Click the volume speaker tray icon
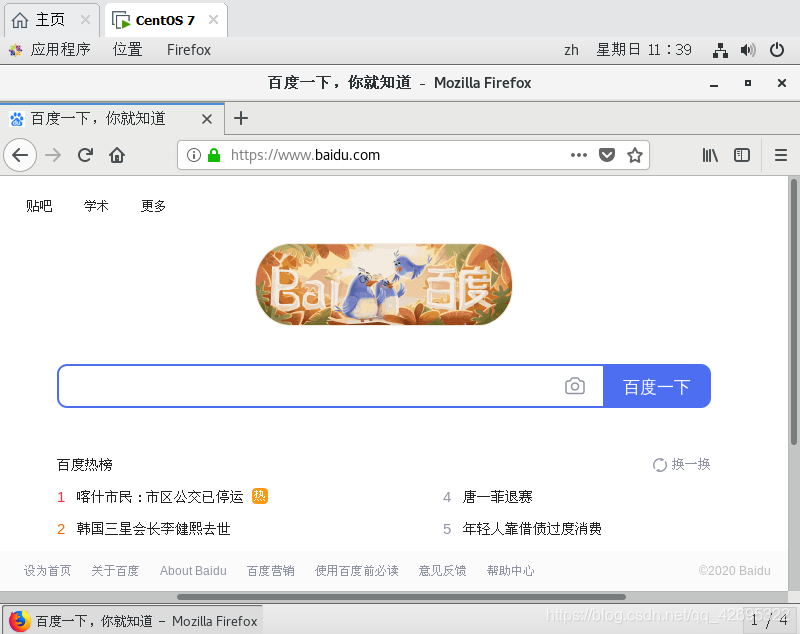Image resolution: width=800 pixels, height=634 pixels. pyautogui.click(x=748, y=50)
